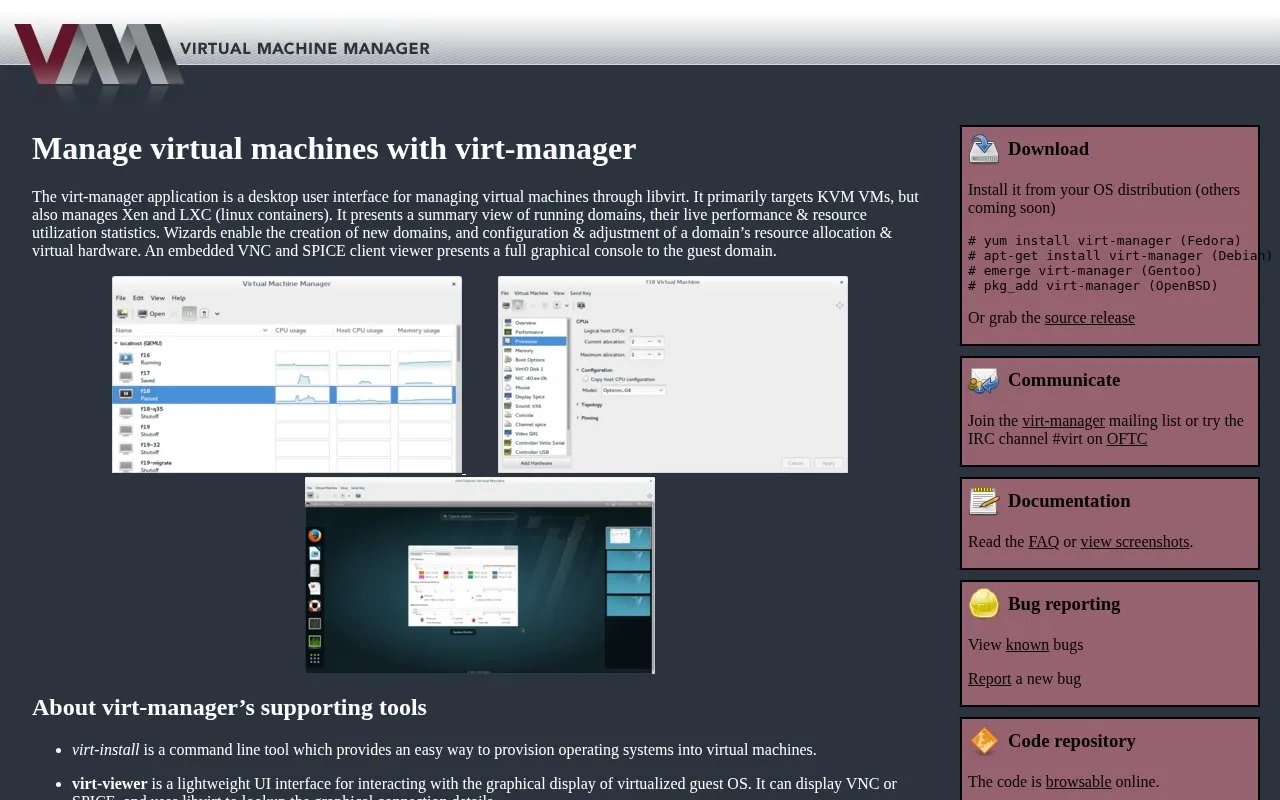Click the Code repository diamond icon
The width and height of the screenshot is (1280, 800).
(984, 741)
